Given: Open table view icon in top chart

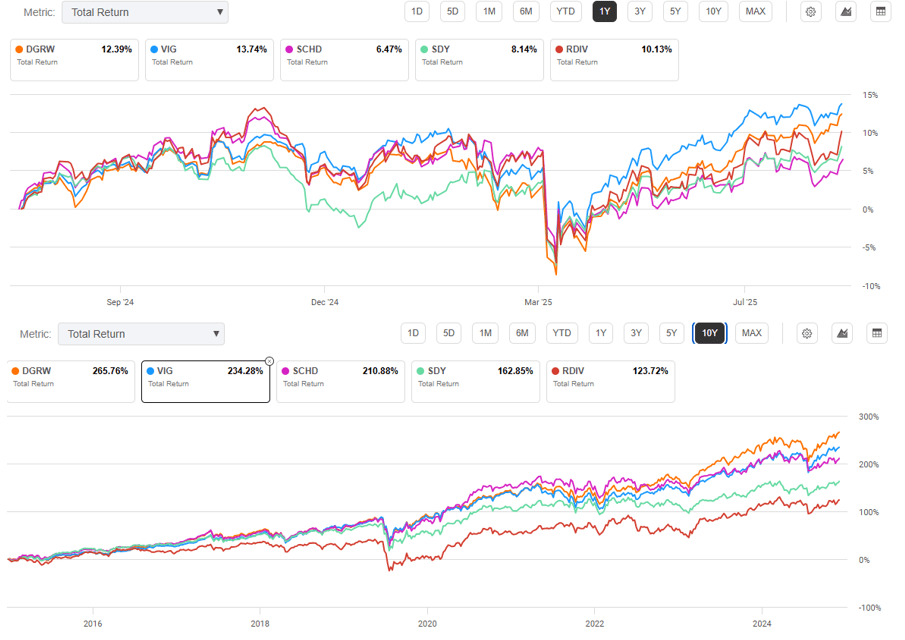Looking at the screenshot, I should coord(881,12).
